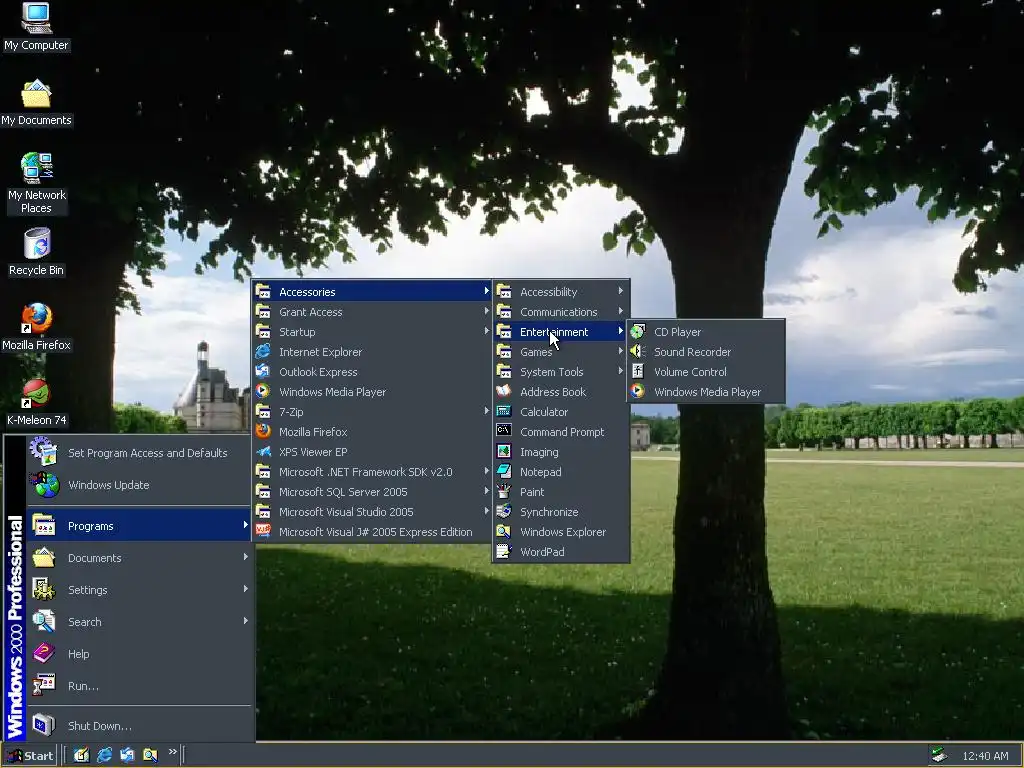
Task: Click the Command Prompt icon
Action: [504, 431]
